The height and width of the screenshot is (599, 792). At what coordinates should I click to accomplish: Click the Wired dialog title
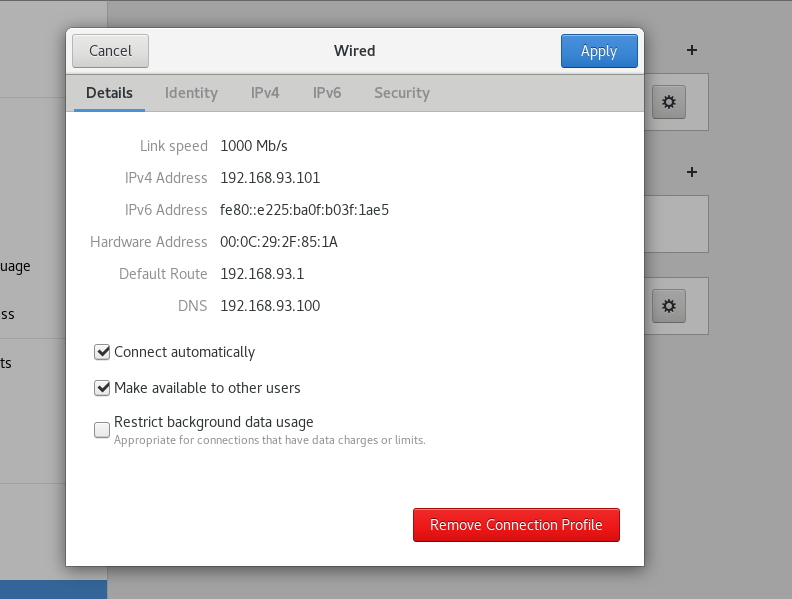pos(354,51)
